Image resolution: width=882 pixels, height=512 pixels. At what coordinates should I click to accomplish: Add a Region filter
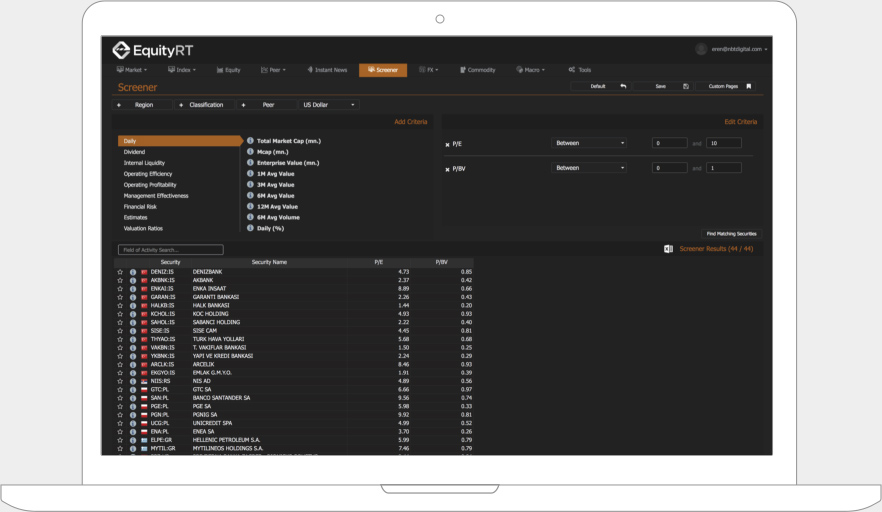point(142,105)
